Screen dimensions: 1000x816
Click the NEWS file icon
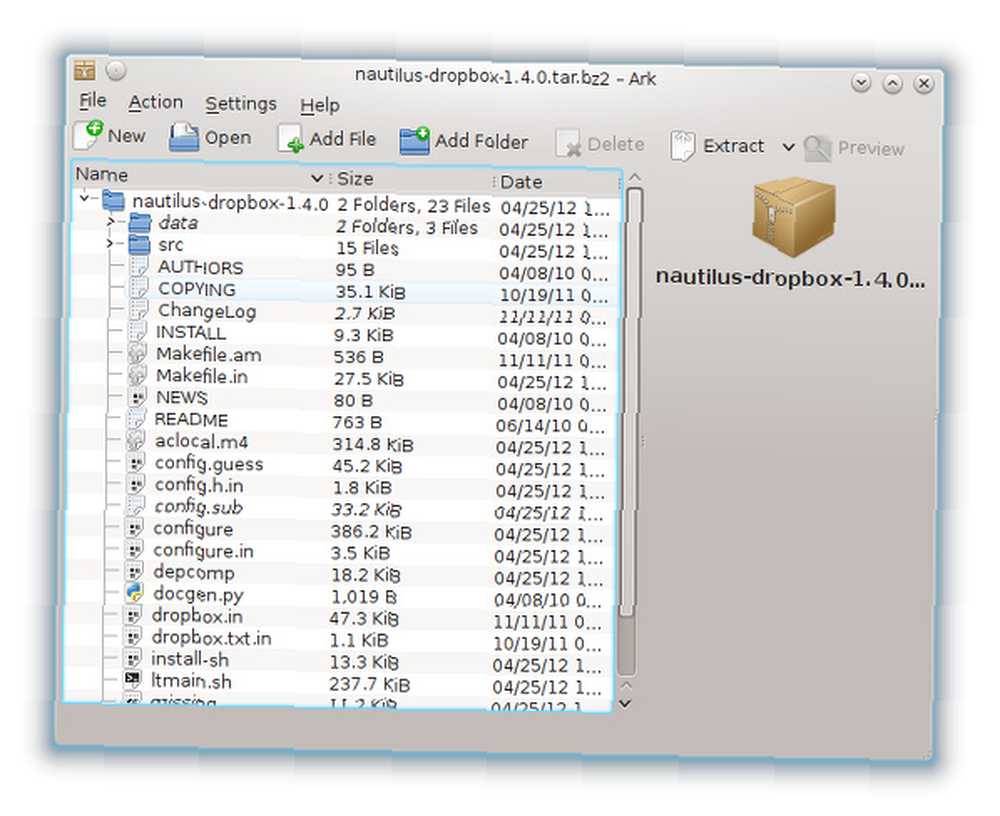(137, 397)
